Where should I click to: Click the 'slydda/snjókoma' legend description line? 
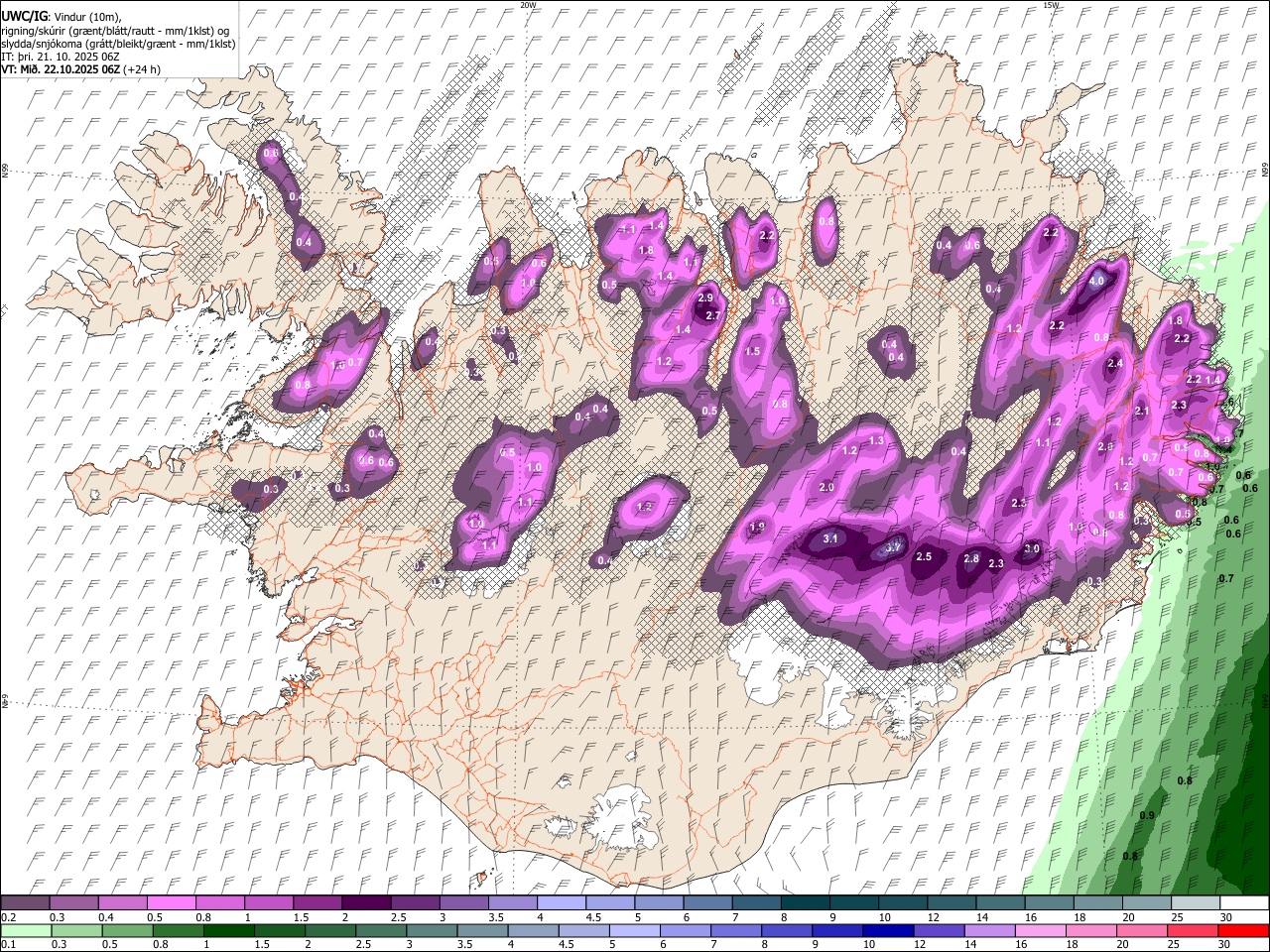pos(118,44)
